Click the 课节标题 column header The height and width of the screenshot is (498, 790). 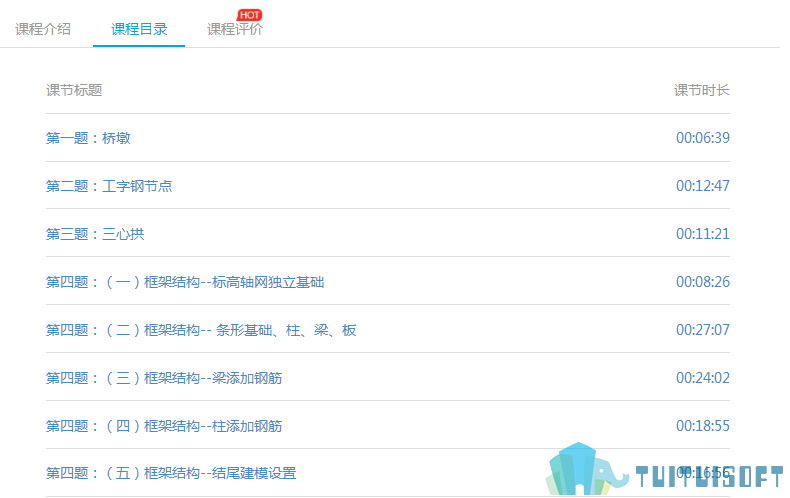(x=74, y=90)
